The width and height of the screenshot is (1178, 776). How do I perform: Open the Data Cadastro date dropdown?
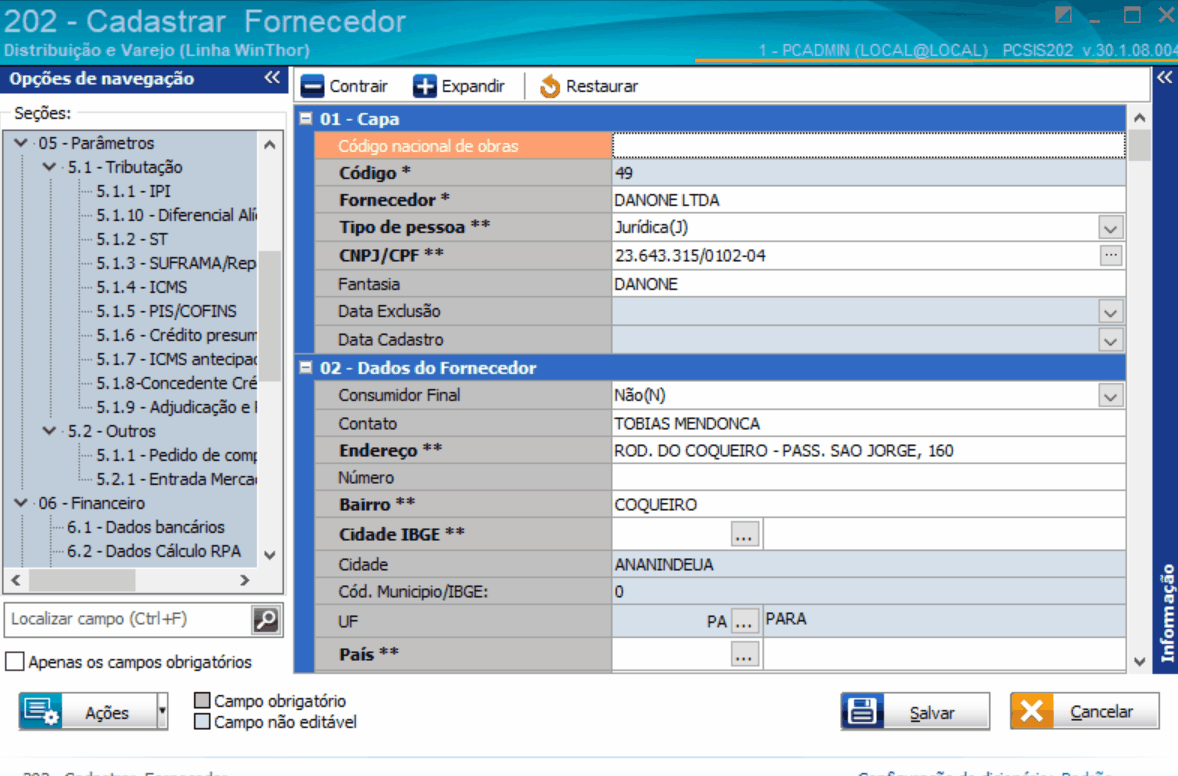1110,340
